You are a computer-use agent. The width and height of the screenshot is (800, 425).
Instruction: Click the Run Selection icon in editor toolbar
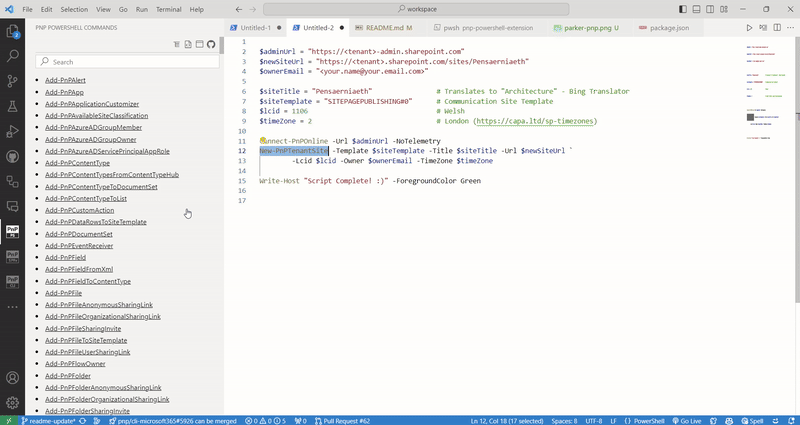pyautogui.click(x=763, y=28)
